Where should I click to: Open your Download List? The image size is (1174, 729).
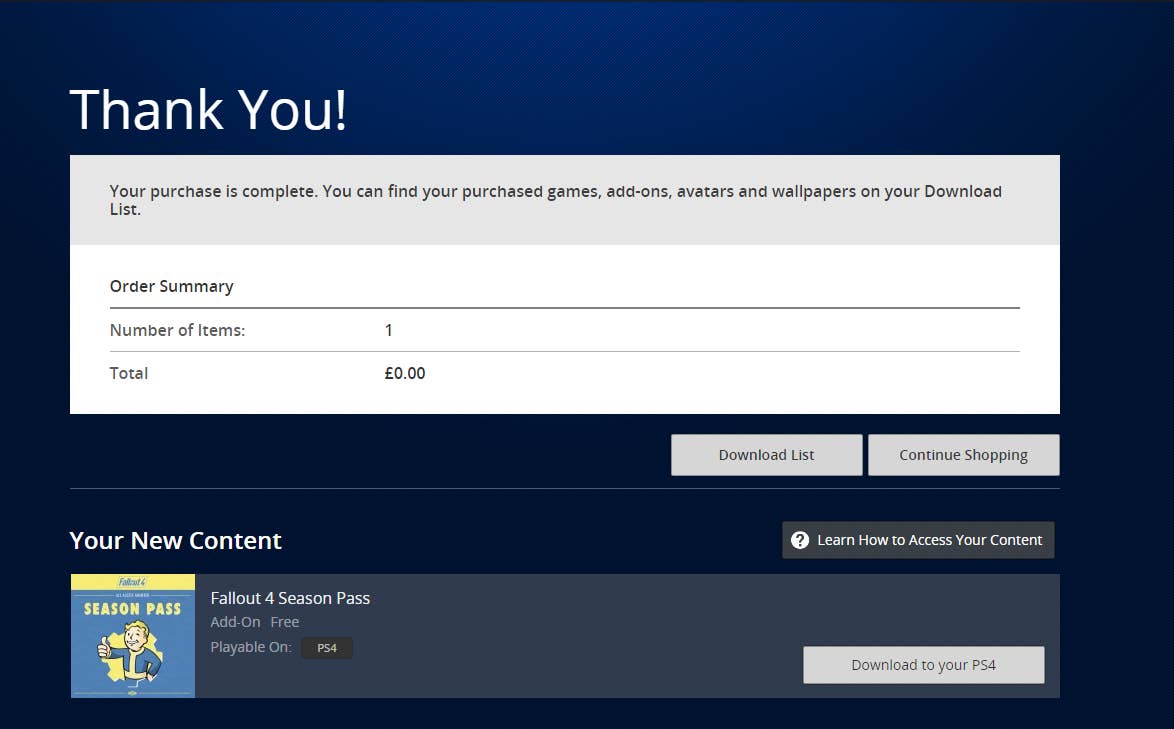[766, 454]
